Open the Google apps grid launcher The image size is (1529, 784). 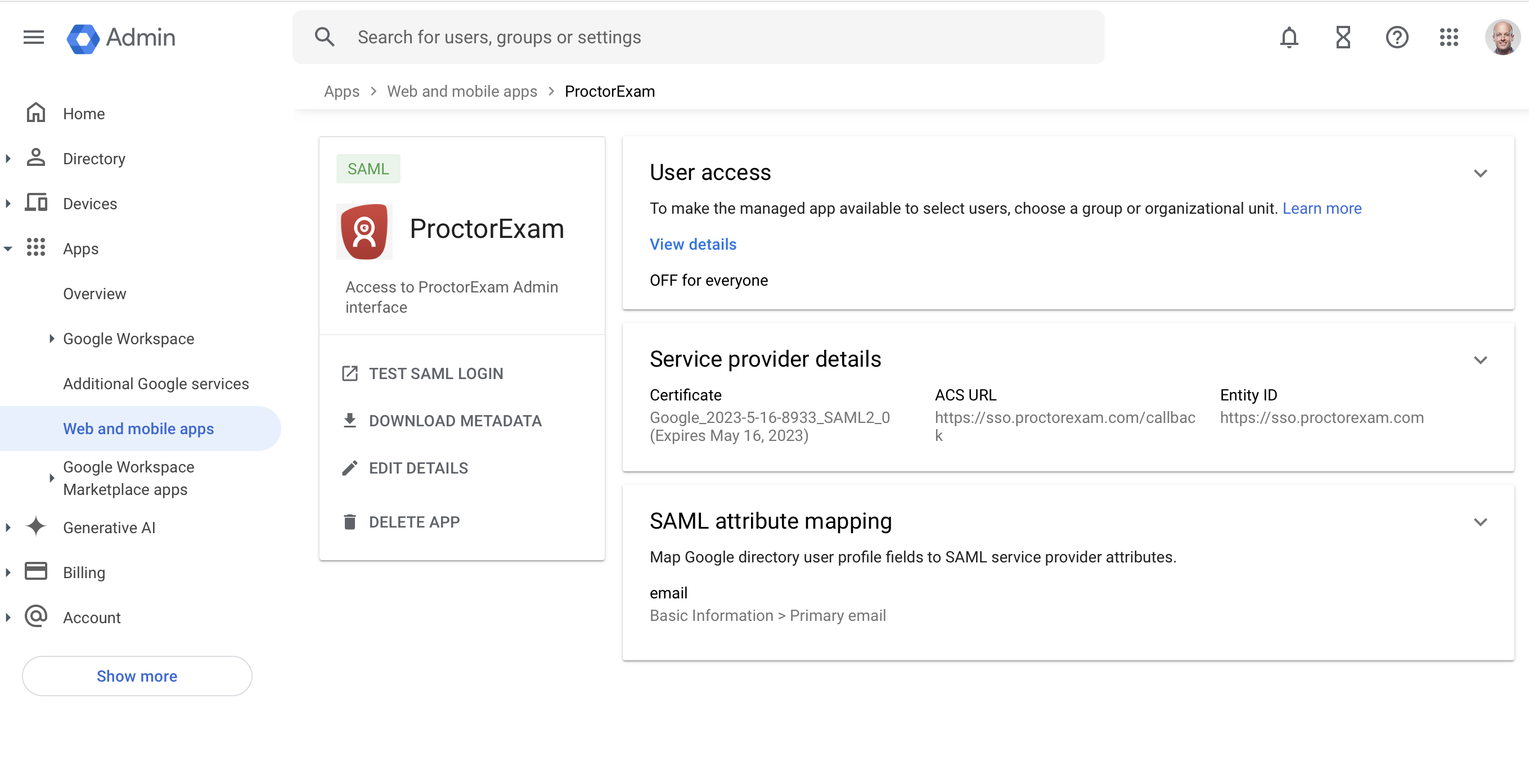(x=1449, y=37)
